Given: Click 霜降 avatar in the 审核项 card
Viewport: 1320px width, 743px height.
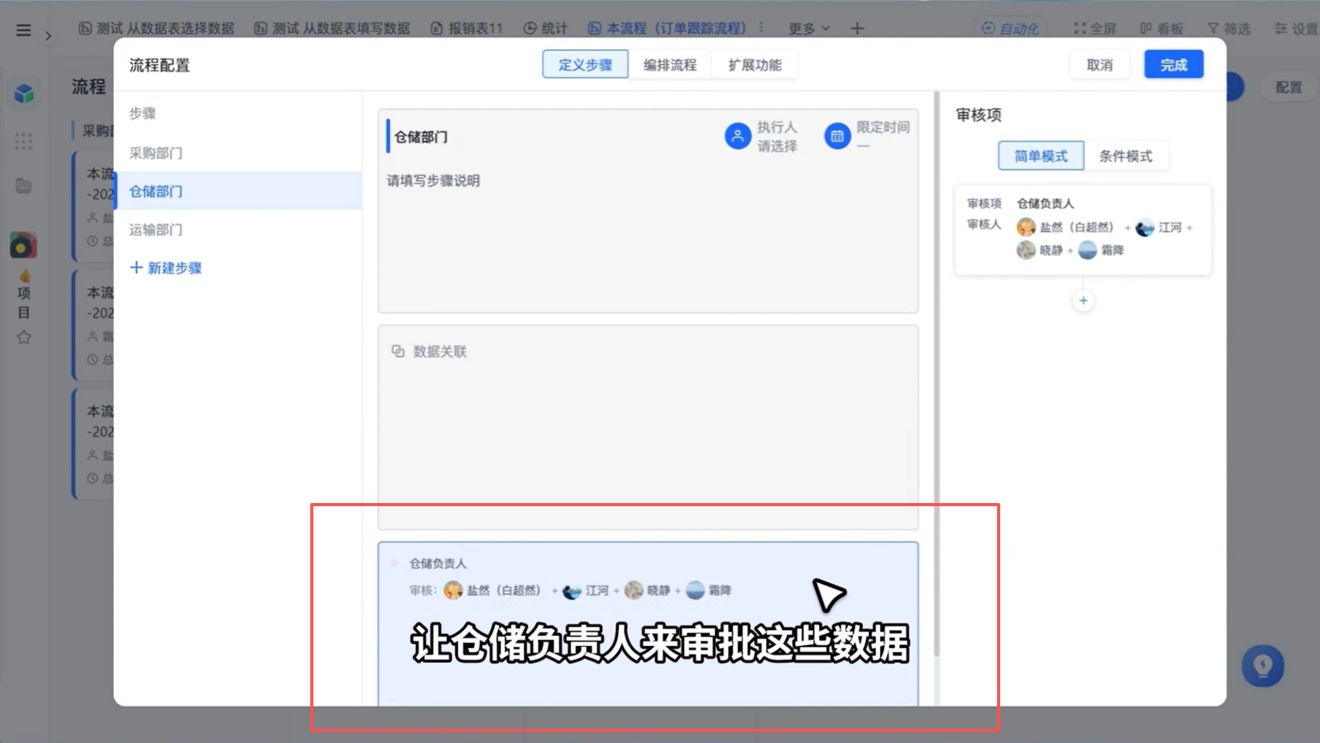Looking at the screenshot, I should [x=1087, y=250].
